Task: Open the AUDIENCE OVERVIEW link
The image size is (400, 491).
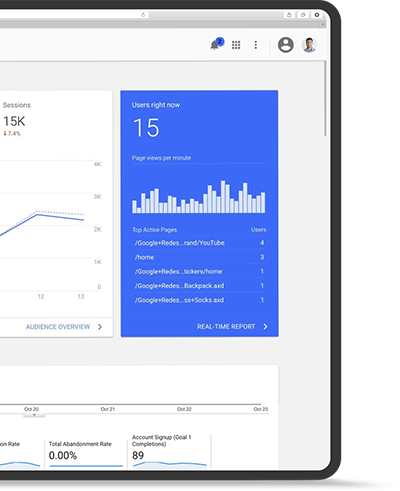Action: 58,327
